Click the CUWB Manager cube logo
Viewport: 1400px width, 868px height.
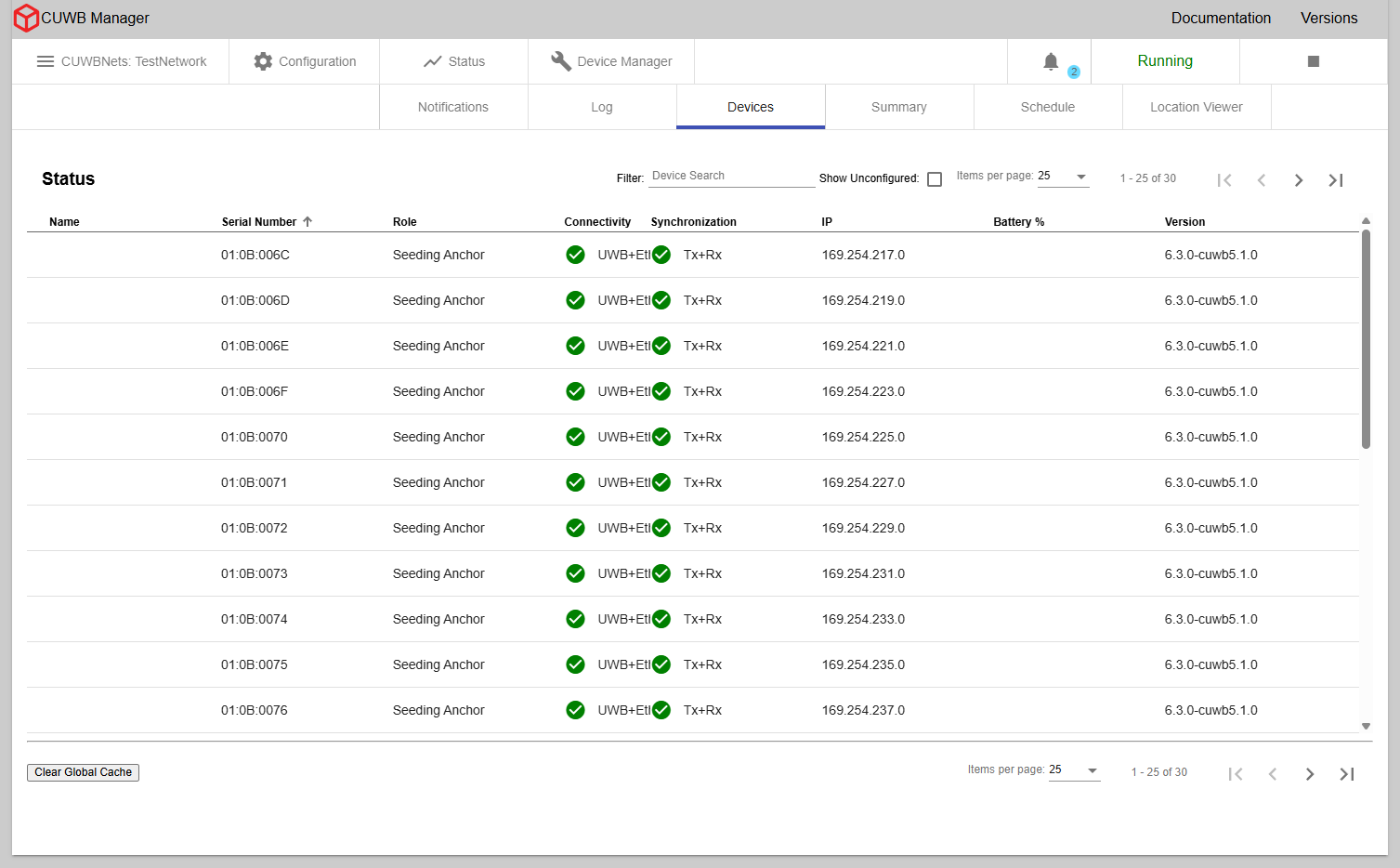[26, 18]
